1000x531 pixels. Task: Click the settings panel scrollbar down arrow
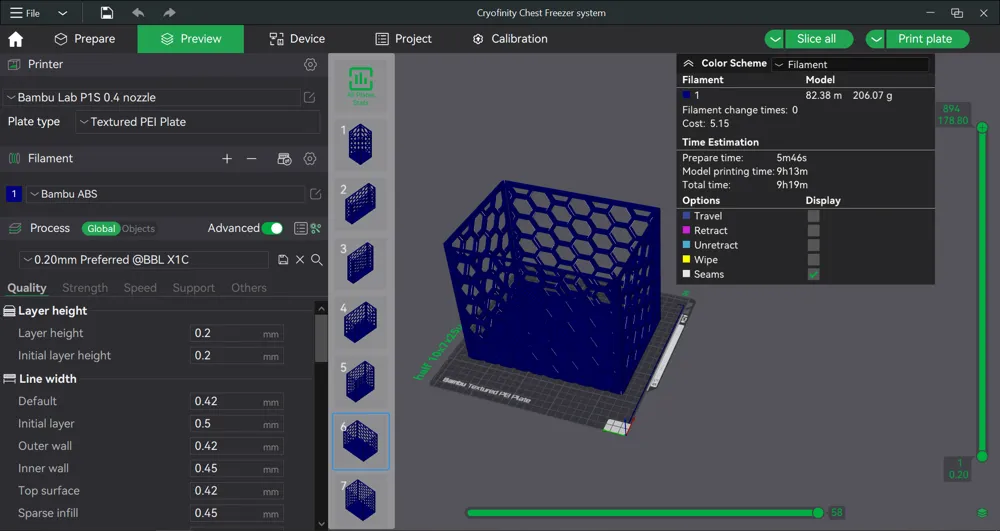coord(321,524)
